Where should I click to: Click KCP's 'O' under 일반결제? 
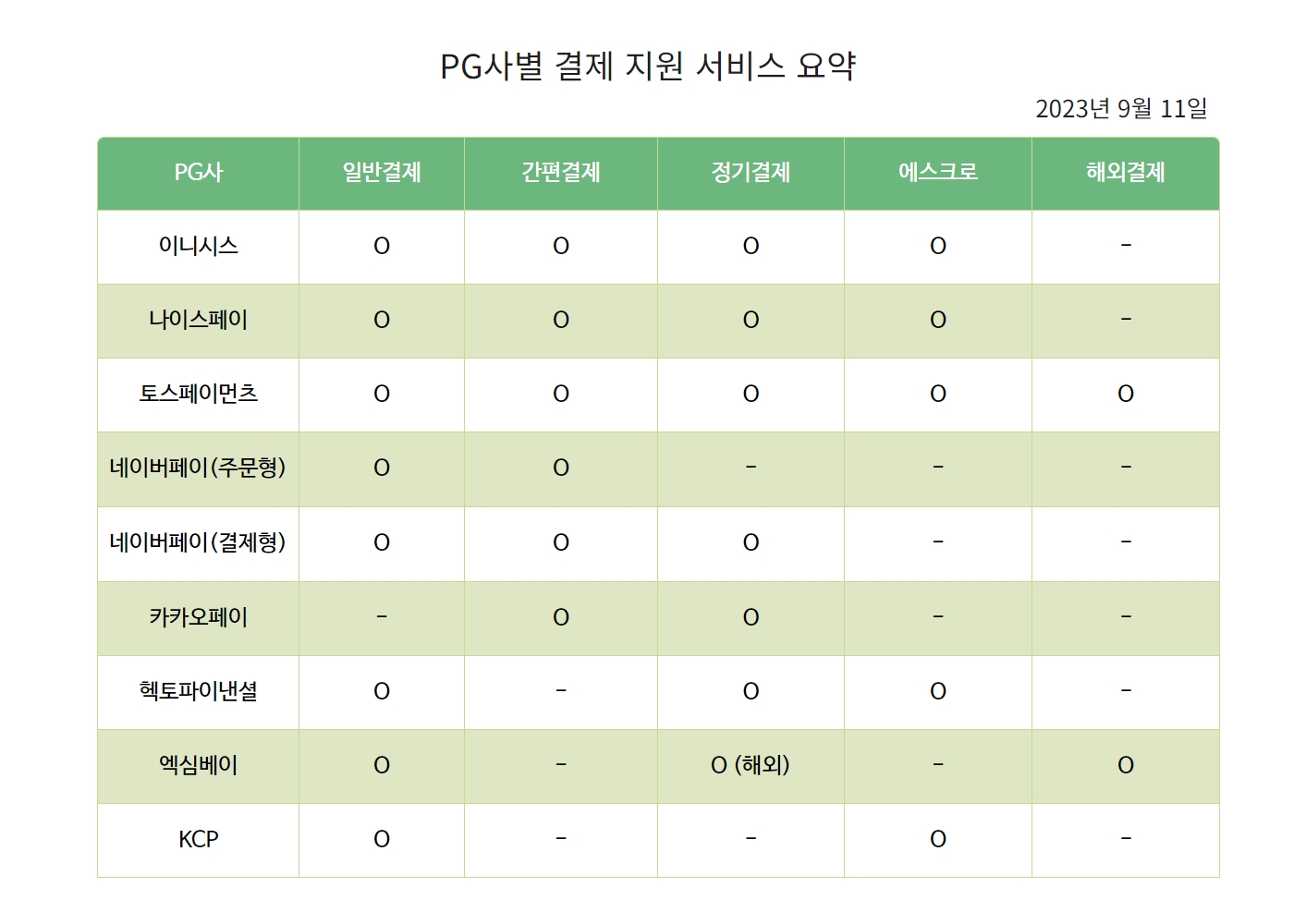pyautogui.click(x=382, y=840)
